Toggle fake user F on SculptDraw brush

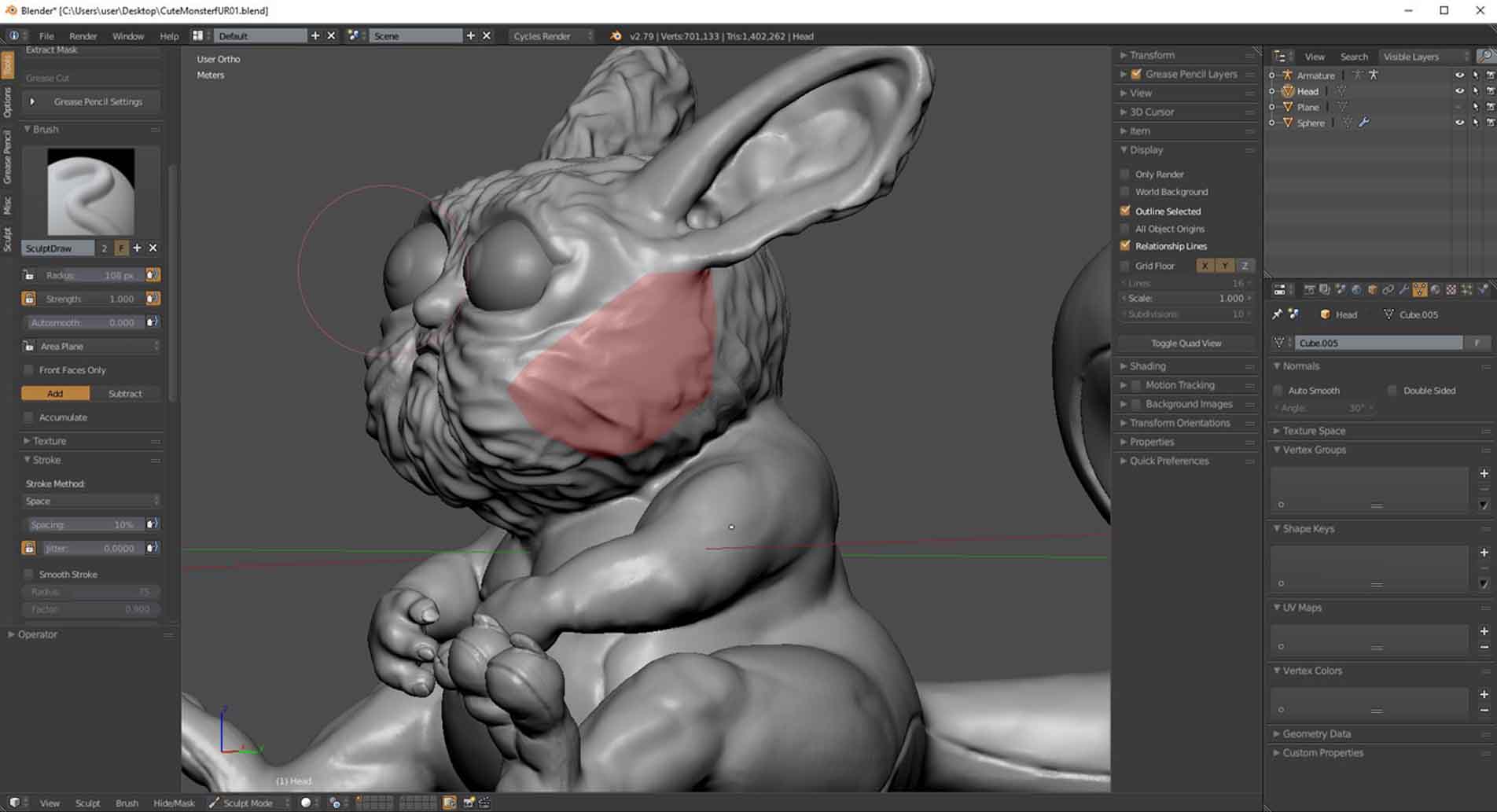121,248
